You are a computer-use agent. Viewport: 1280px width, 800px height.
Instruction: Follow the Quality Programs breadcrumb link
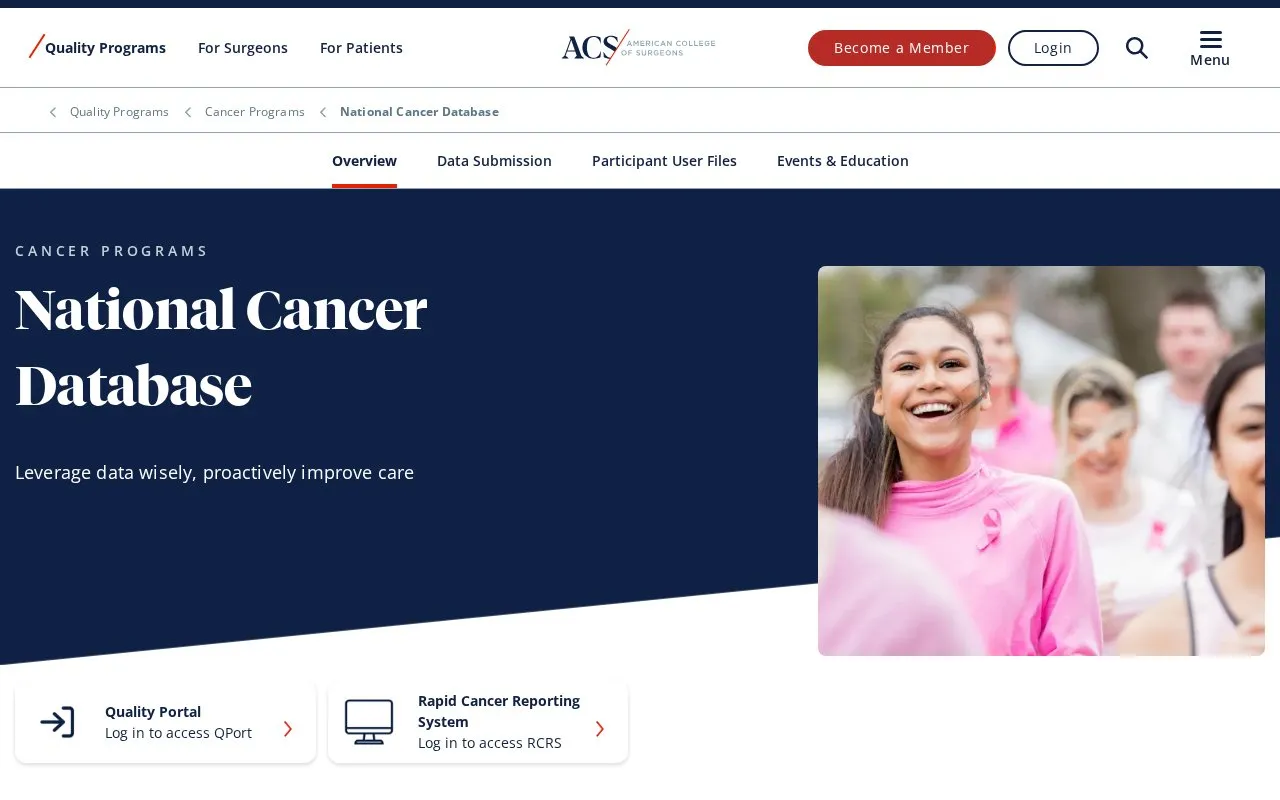tap(119, 112)
